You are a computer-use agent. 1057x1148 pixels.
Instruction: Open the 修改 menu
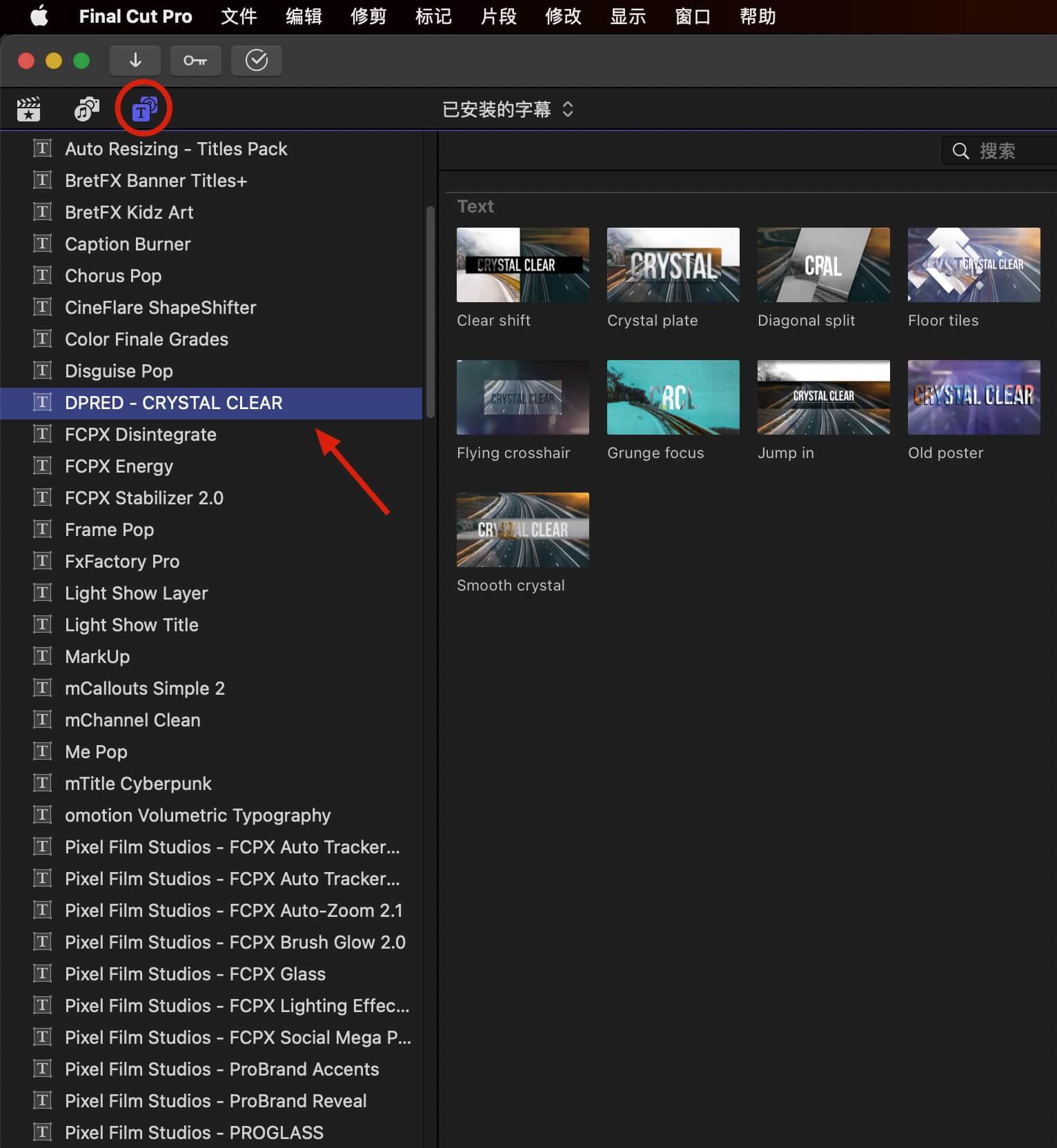(563, 16)
